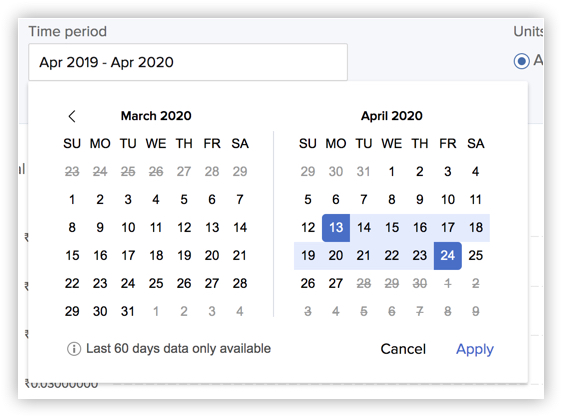Screen dimensions: 562x417
Task: Select March 28 Saturday date
Action: (240, 284)
